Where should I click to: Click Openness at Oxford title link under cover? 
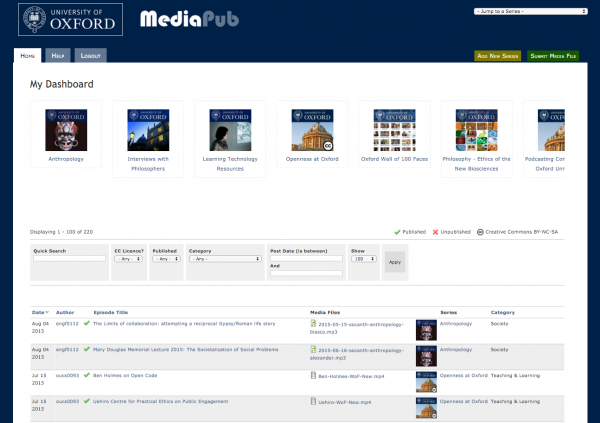(312, 159)
